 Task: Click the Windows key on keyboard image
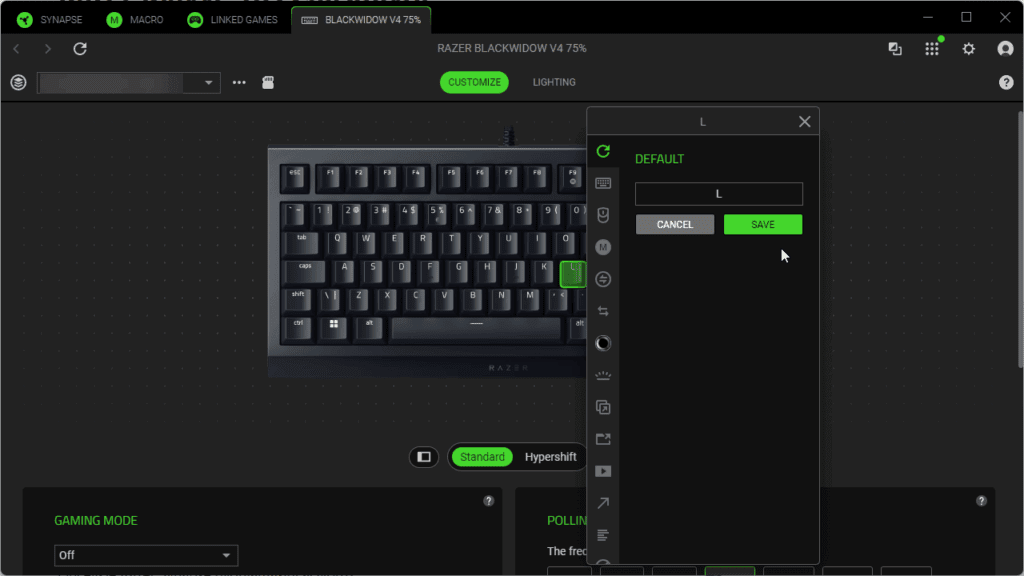click(333, 328)
